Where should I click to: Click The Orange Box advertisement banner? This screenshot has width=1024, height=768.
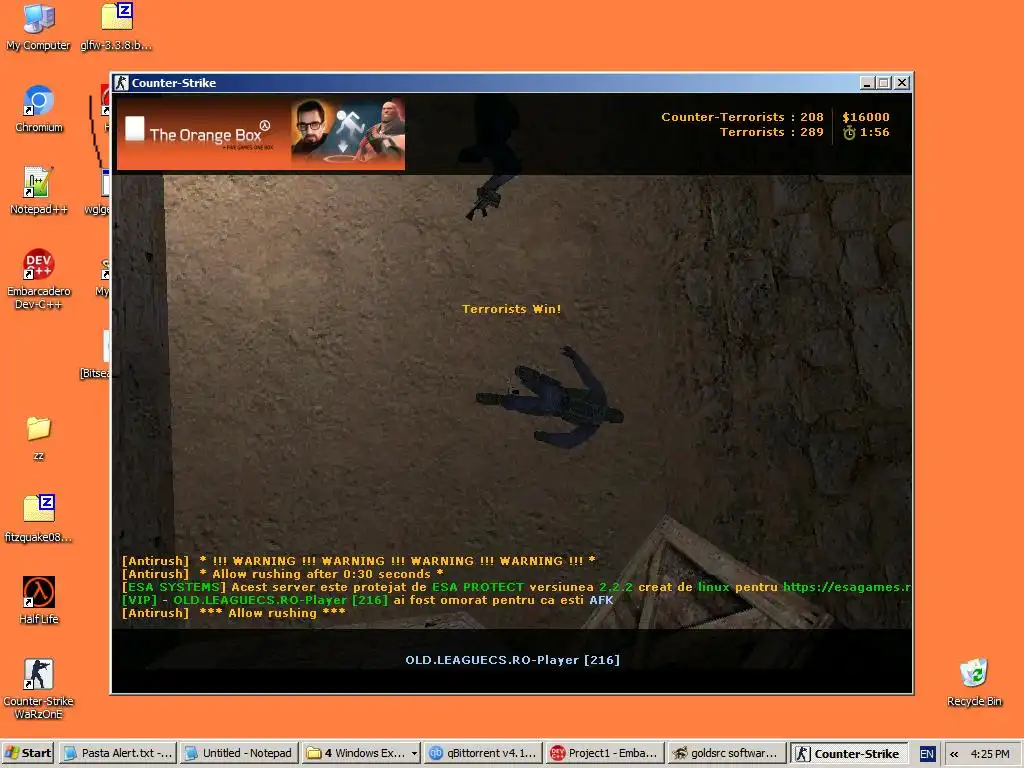(261, 134)
